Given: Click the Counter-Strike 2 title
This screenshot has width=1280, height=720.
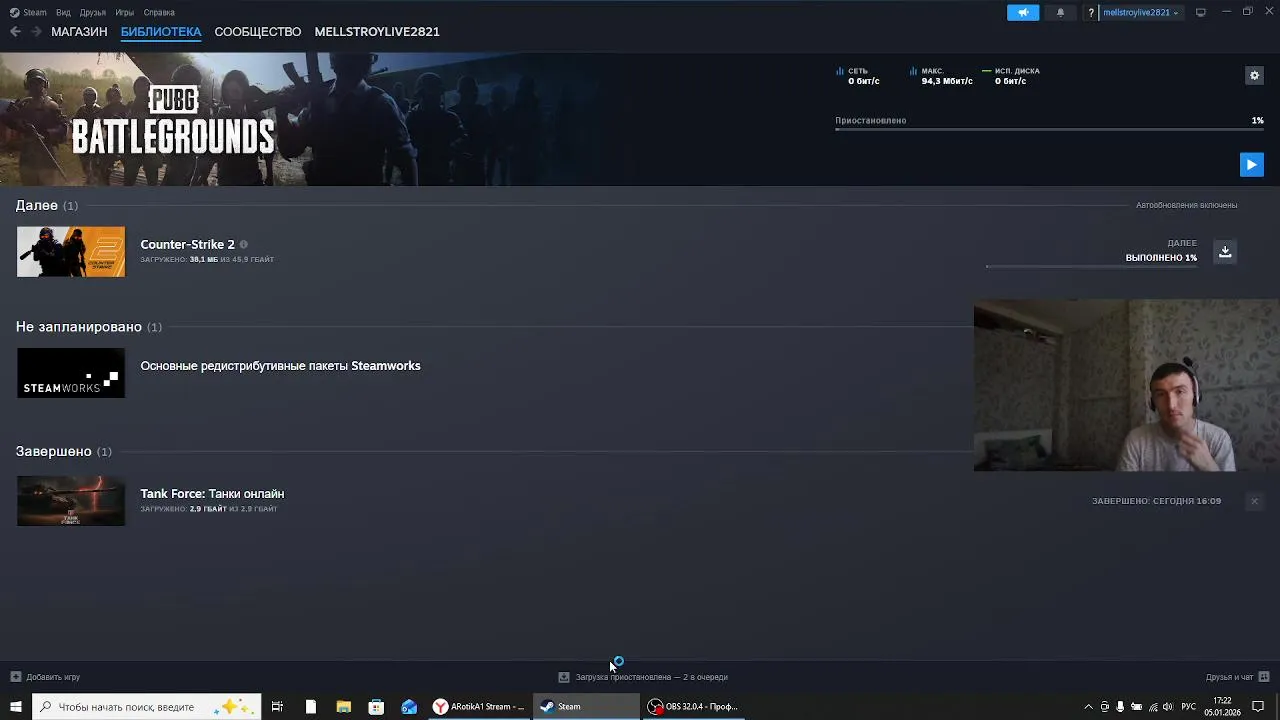Looking at the screenshot, I should coord(187,244).
